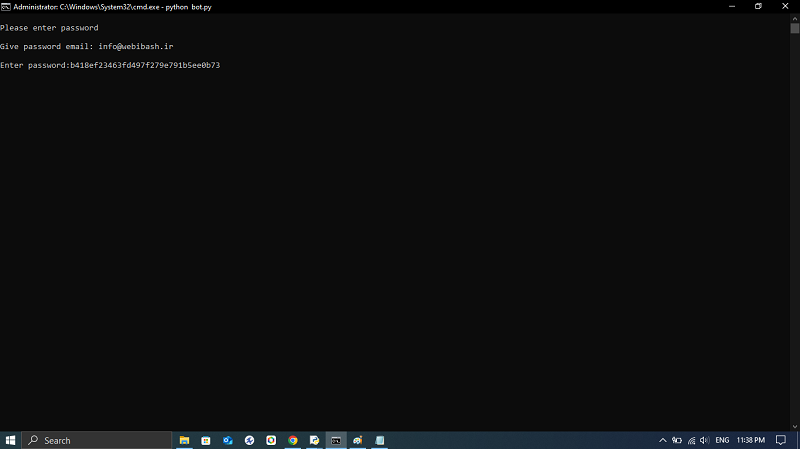
Task: Open the clock showing 11:38 PM
Action: click(x=751, y=440)
